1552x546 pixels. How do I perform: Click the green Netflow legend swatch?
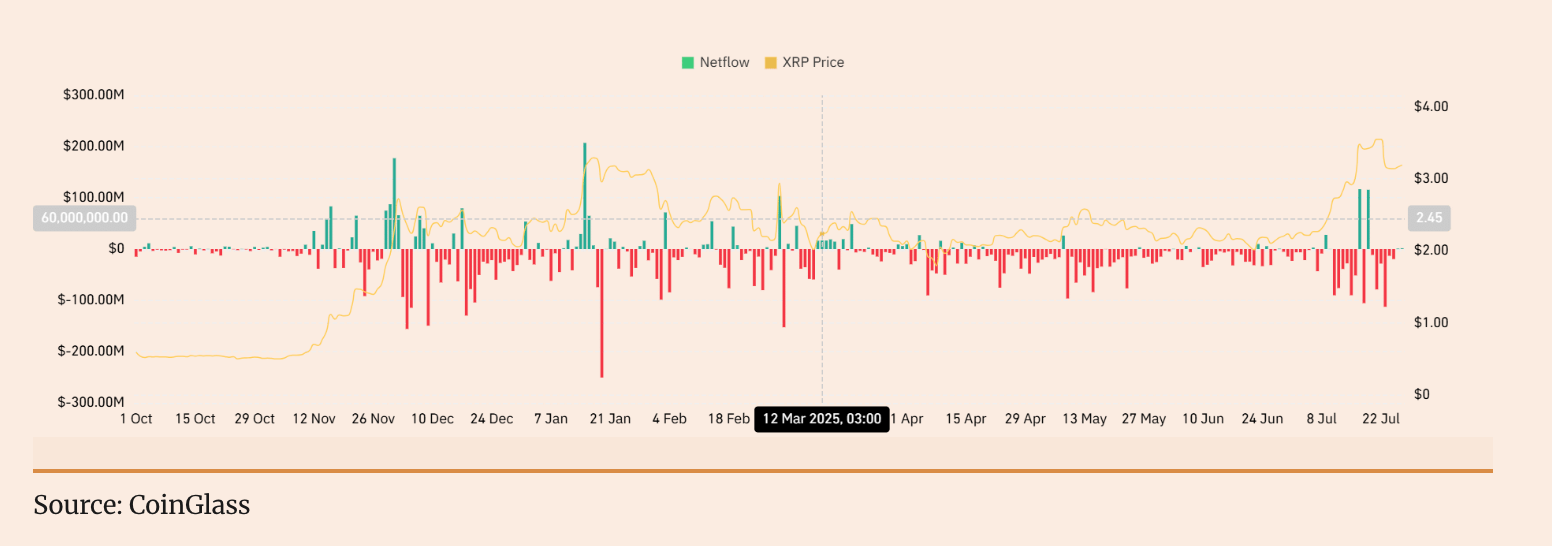[688, 62]
